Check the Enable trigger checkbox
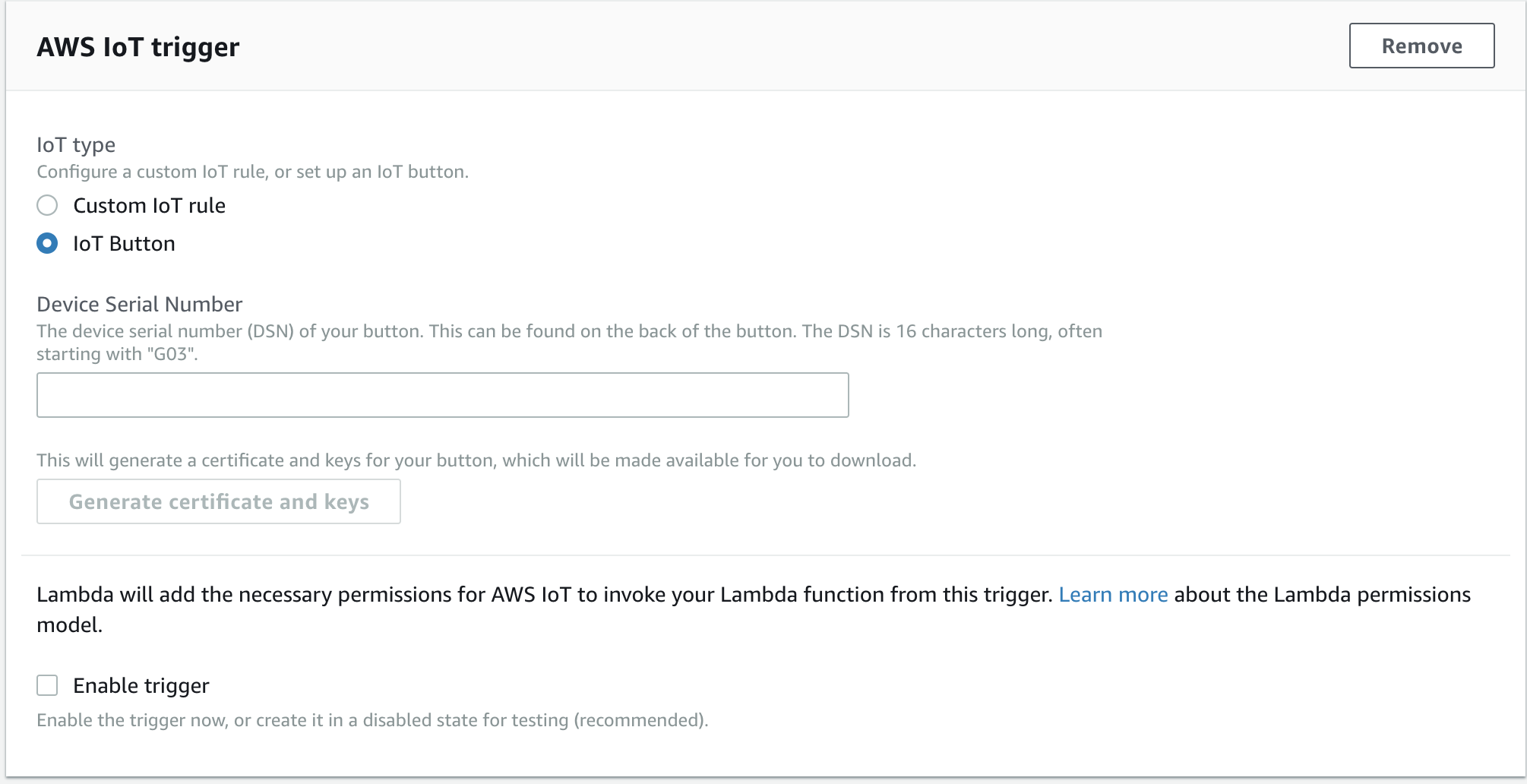The width and height of the screenshot is (1527, 784). (47, 685)
